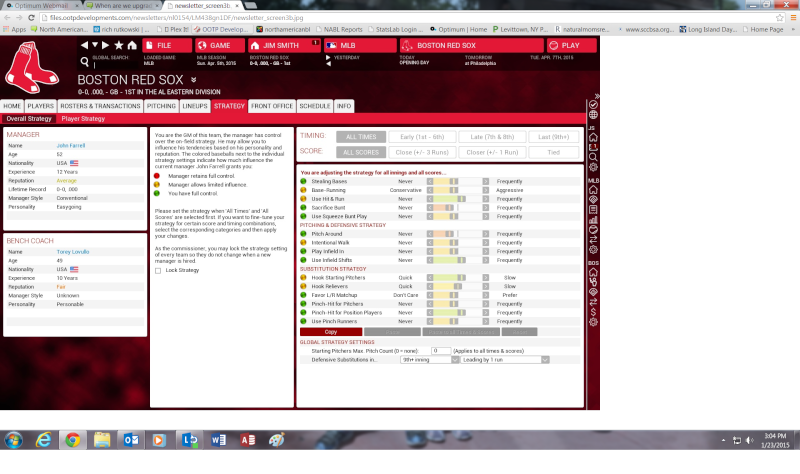Select the Early (1st - 6th) timing filter
Screen dimensions: 800x474
tap(422, 137)
